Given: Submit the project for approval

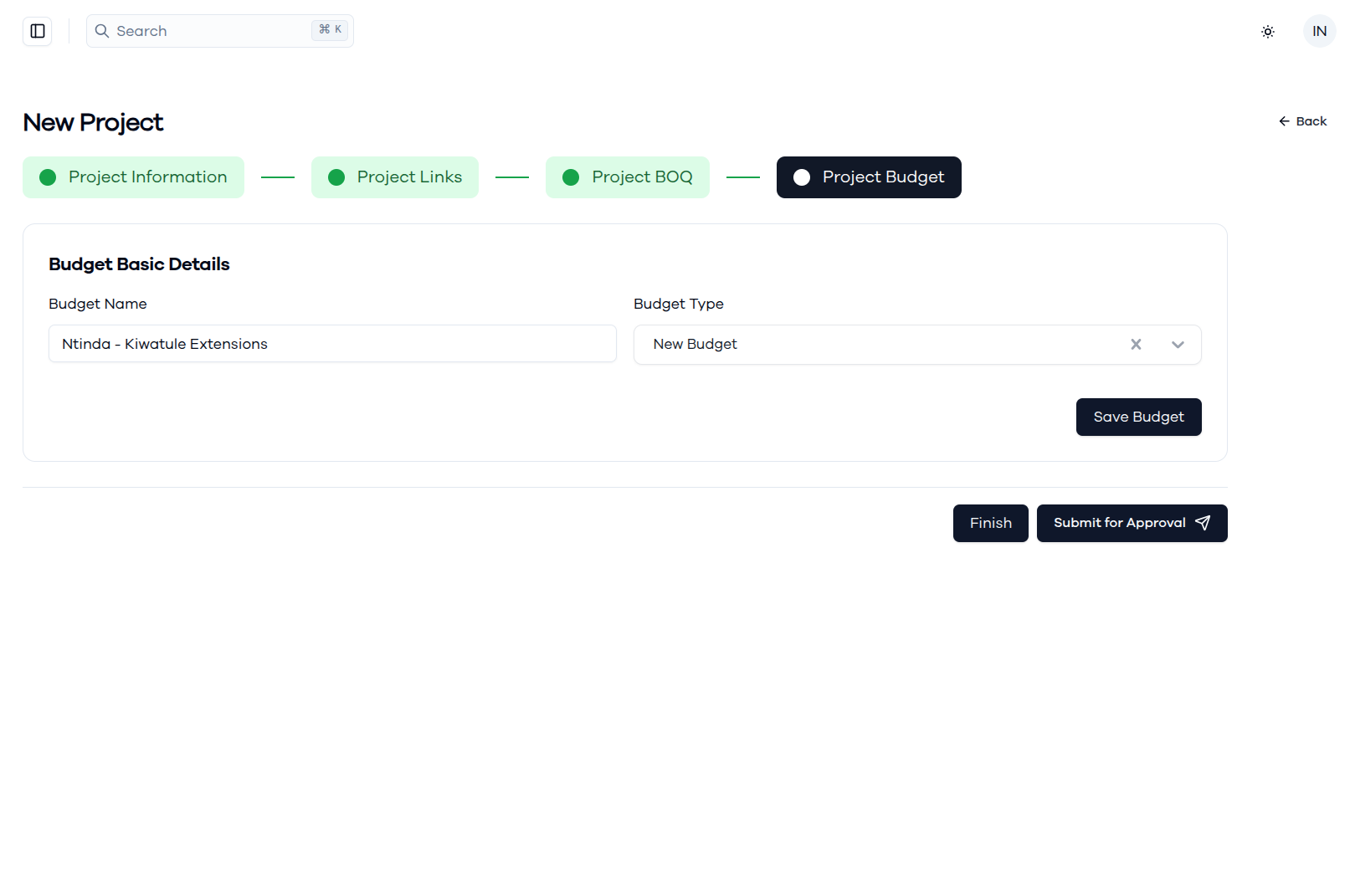Looking at the screenshot, I should tap(1132, 523).
